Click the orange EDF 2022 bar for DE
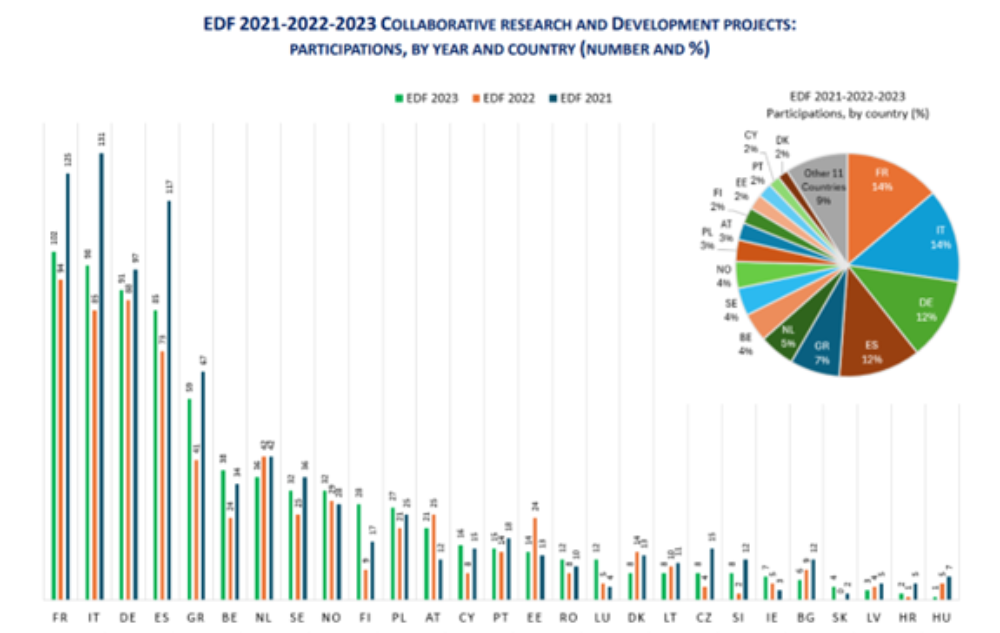 128,450
